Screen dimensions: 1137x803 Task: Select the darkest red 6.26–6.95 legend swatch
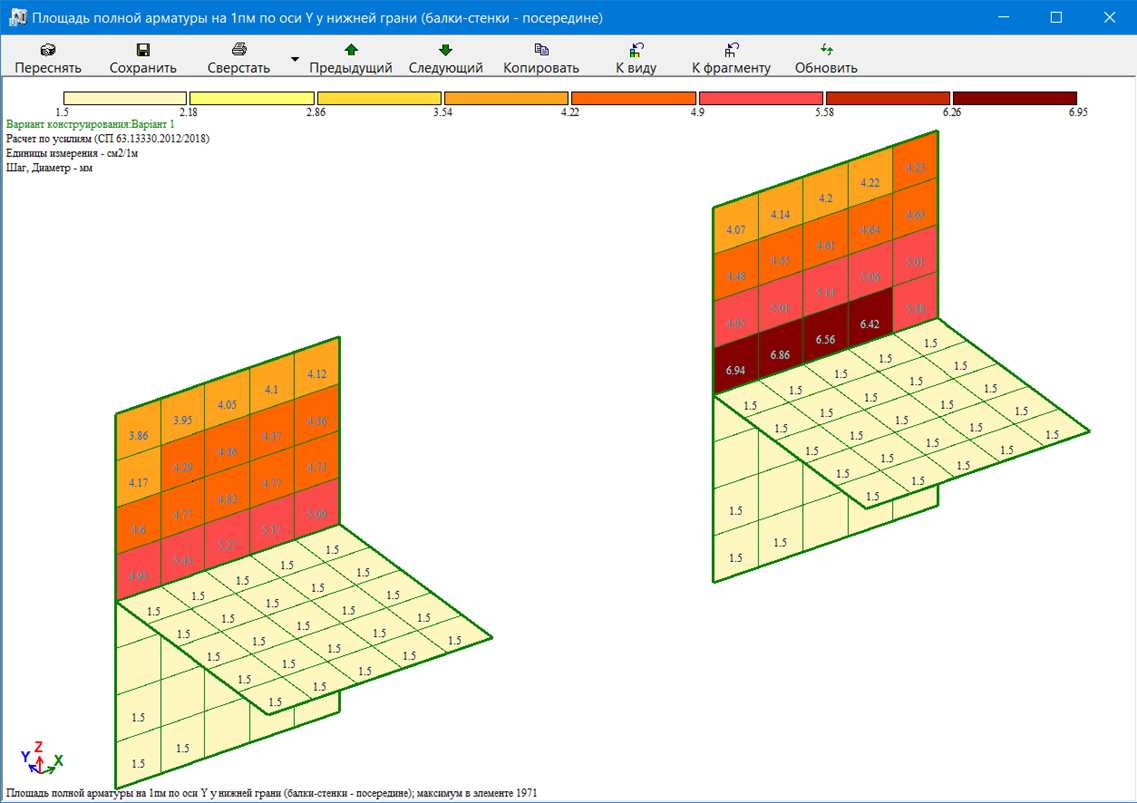click(x=1014, y=98)
